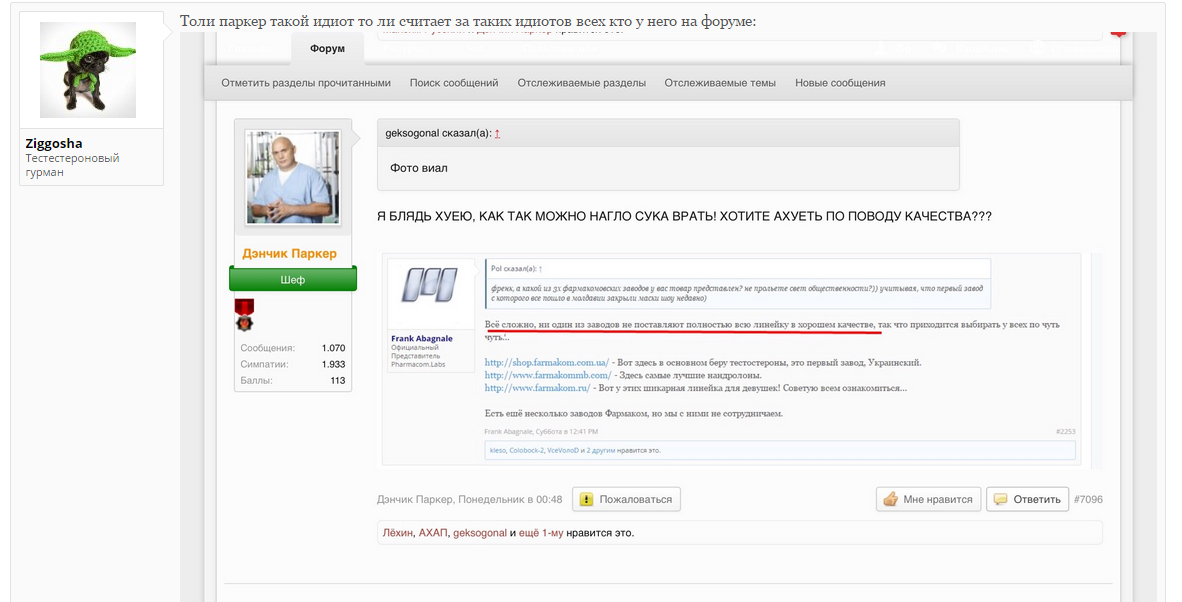Image resolution: width=1182 pixels, height=602 pixels.
Task: Click Дэнчик Паркер's profile photo
Action: coord(292,179)
